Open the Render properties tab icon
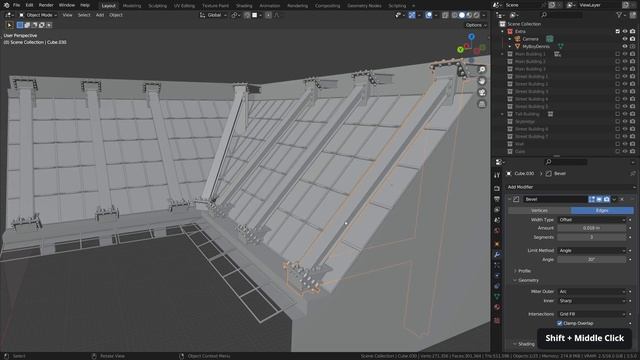640x360 pixels. point(497,189)
